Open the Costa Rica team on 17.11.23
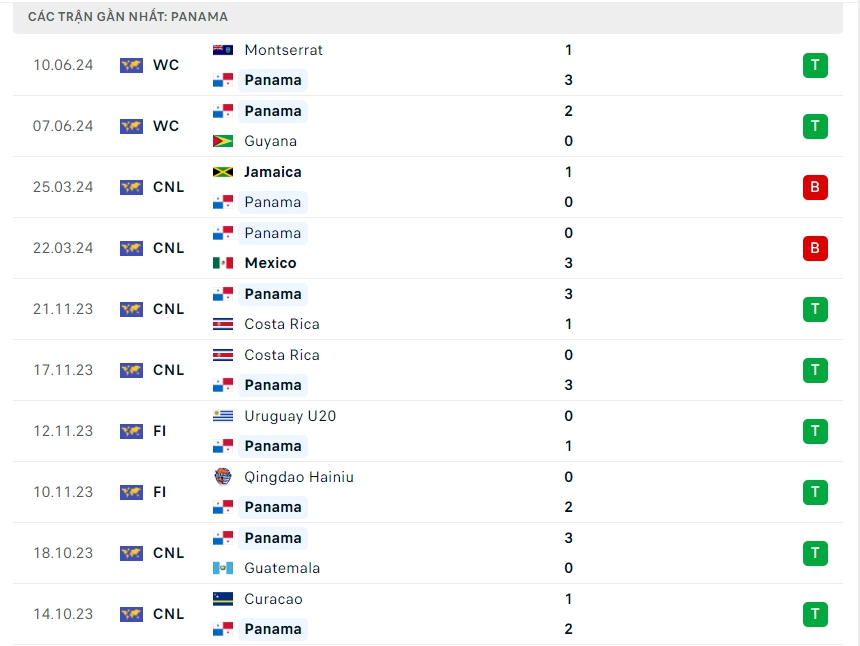 pos(282,355)
